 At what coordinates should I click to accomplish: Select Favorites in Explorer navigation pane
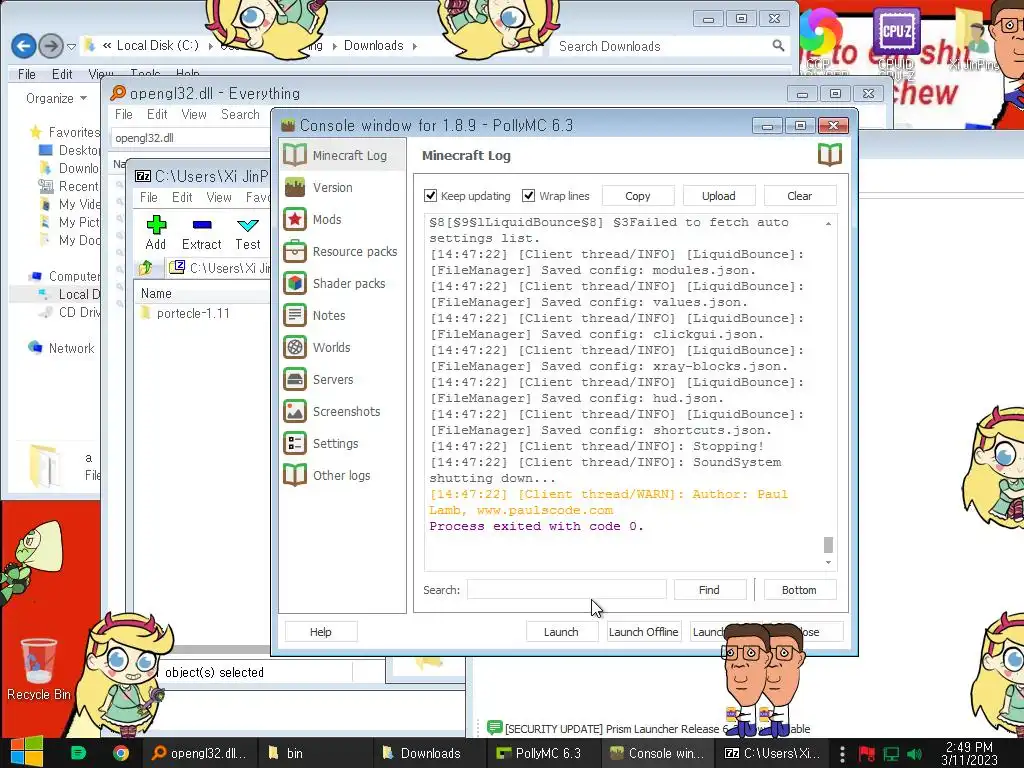[65, 132]
